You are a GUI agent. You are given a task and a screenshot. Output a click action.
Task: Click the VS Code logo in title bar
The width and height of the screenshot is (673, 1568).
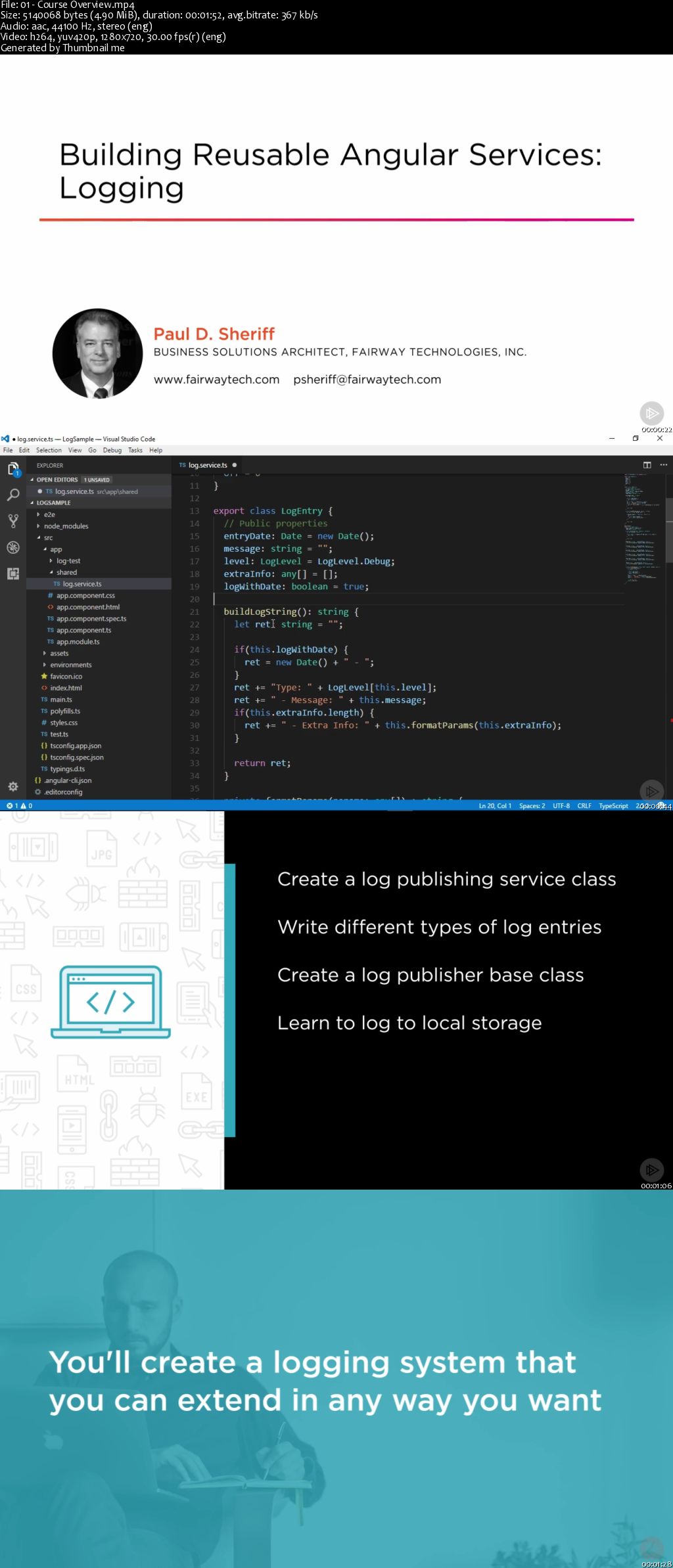(5, 439)
